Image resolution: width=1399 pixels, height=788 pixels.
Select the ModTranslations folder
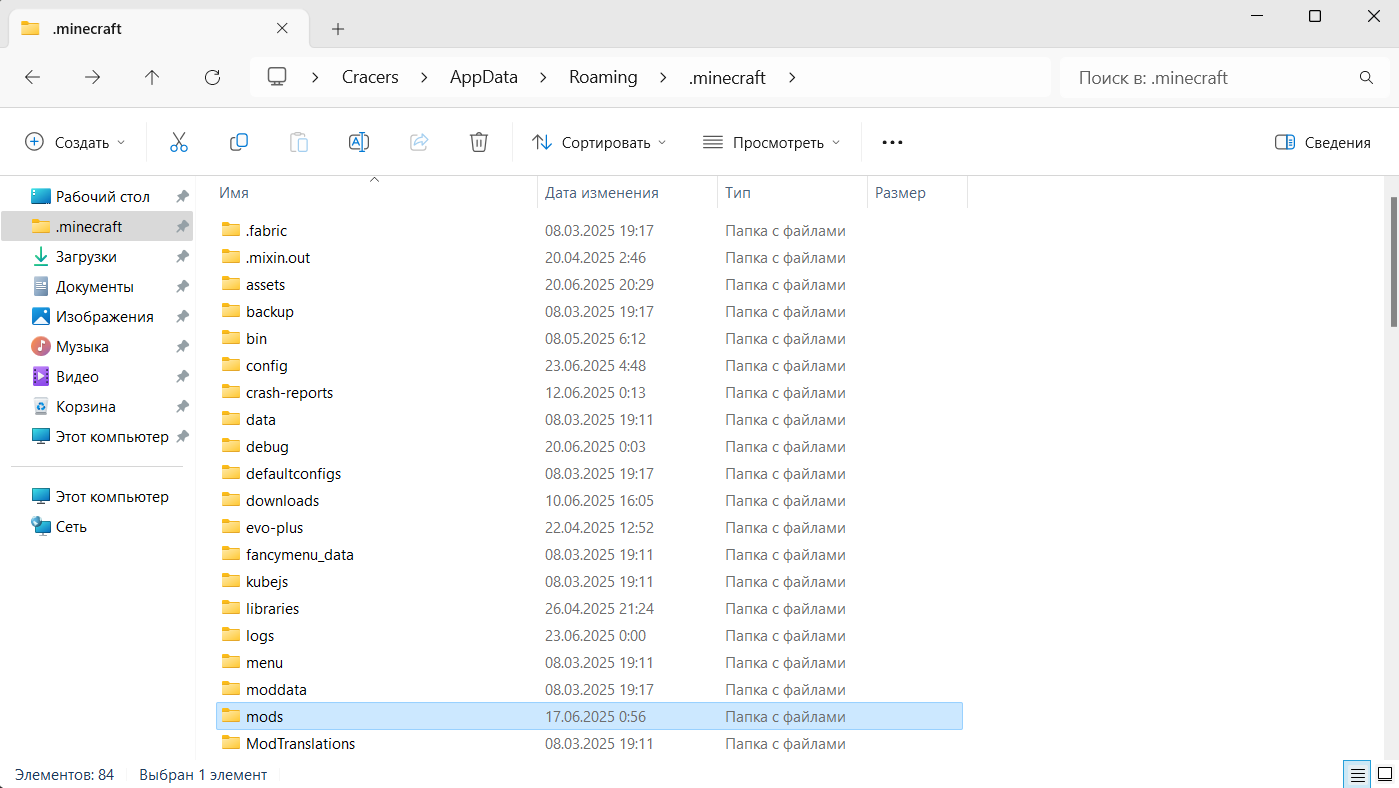(589, 743)
